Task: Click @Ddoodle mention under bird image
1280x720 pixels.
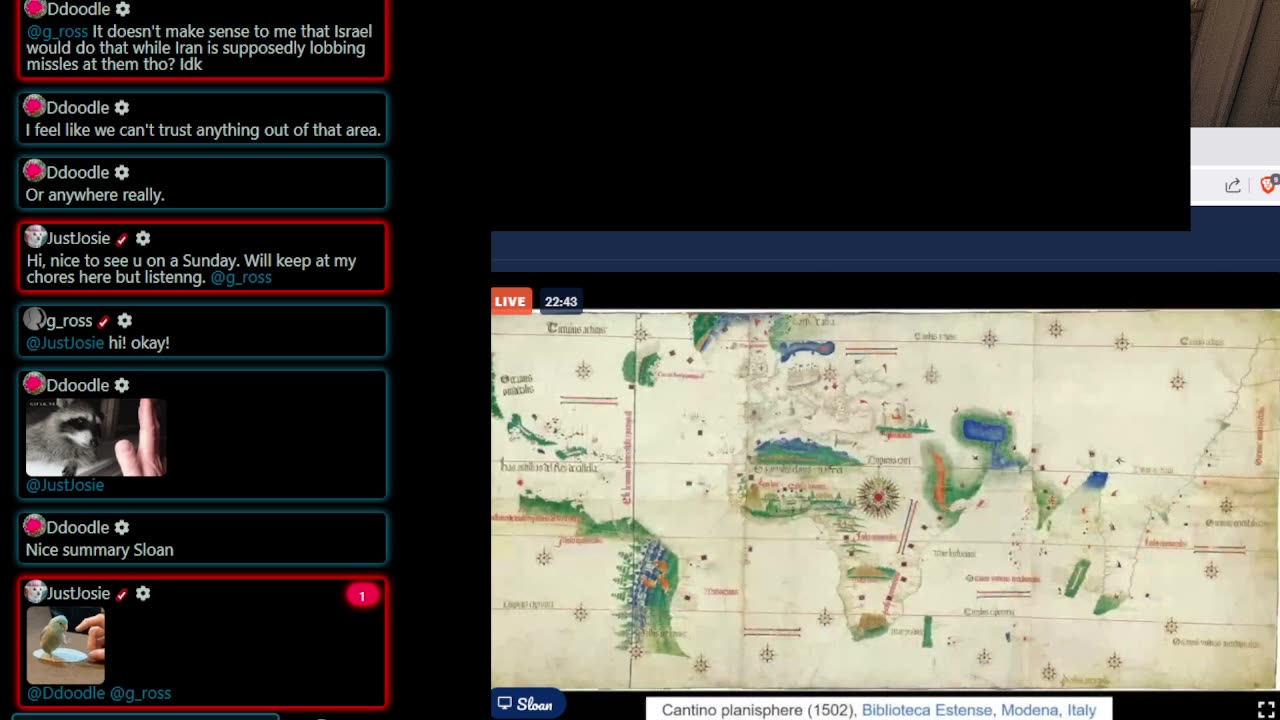Action: (x=66, y=693)
